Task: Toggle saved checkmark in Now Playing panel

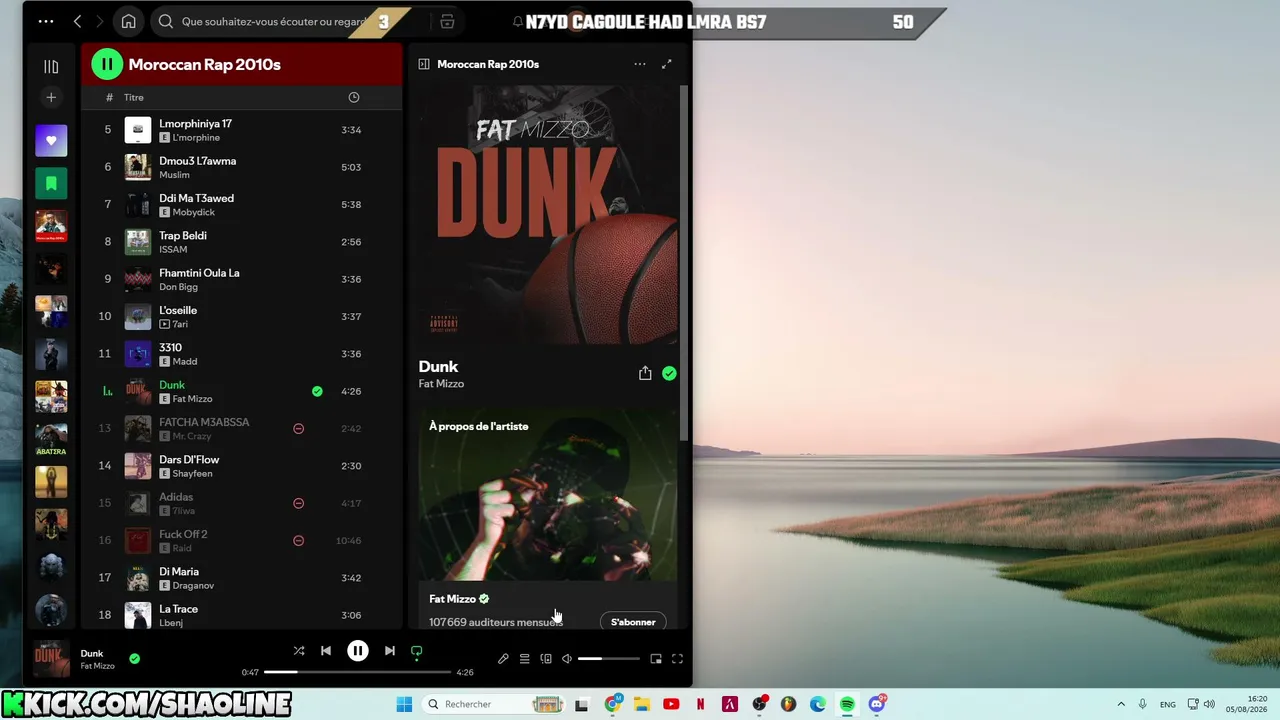Action: [669, 373]
